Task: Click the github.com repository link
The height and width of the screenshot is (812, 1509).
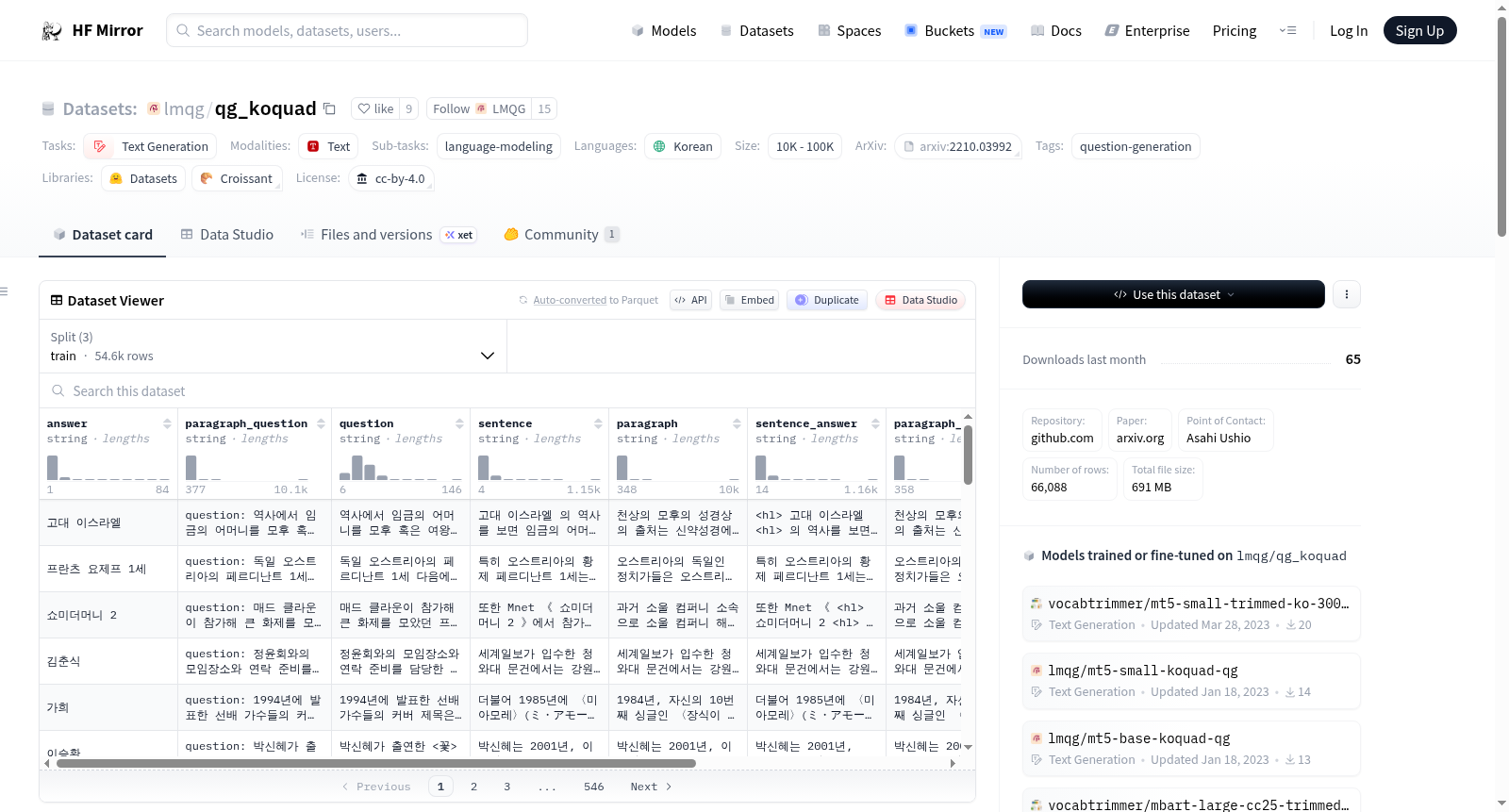Action: (1063, 430)
